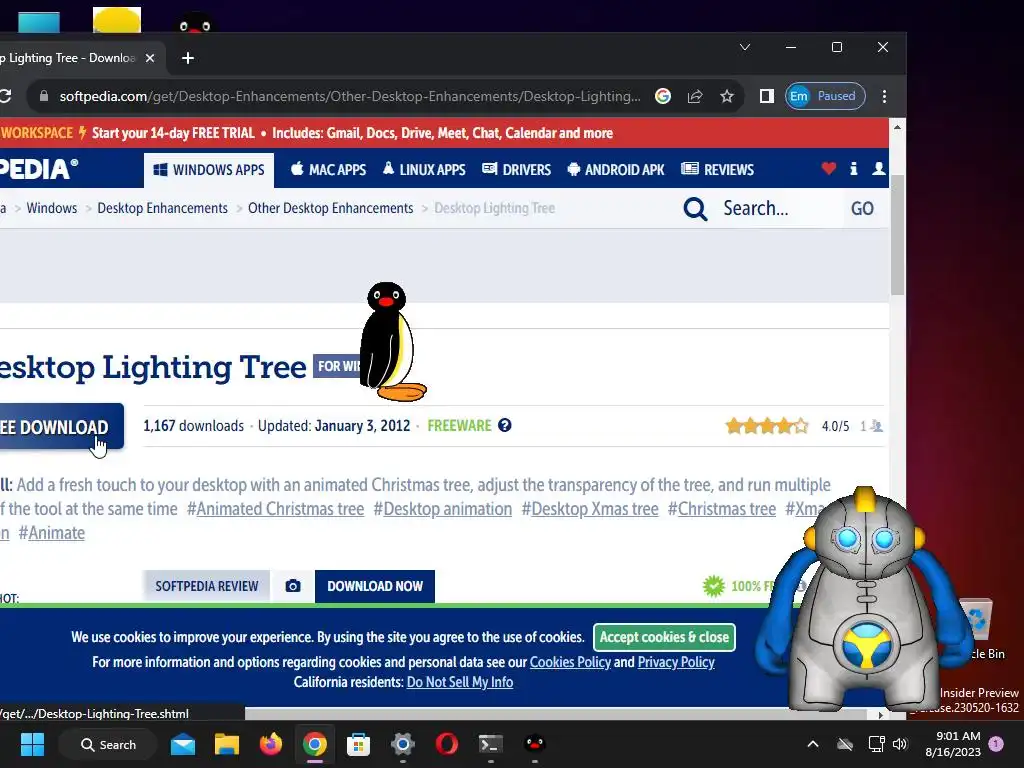Click the Workspace free trial ad banner
Image resolution: width=1024 pixels, height=768 pixels.
pos(444,133)
